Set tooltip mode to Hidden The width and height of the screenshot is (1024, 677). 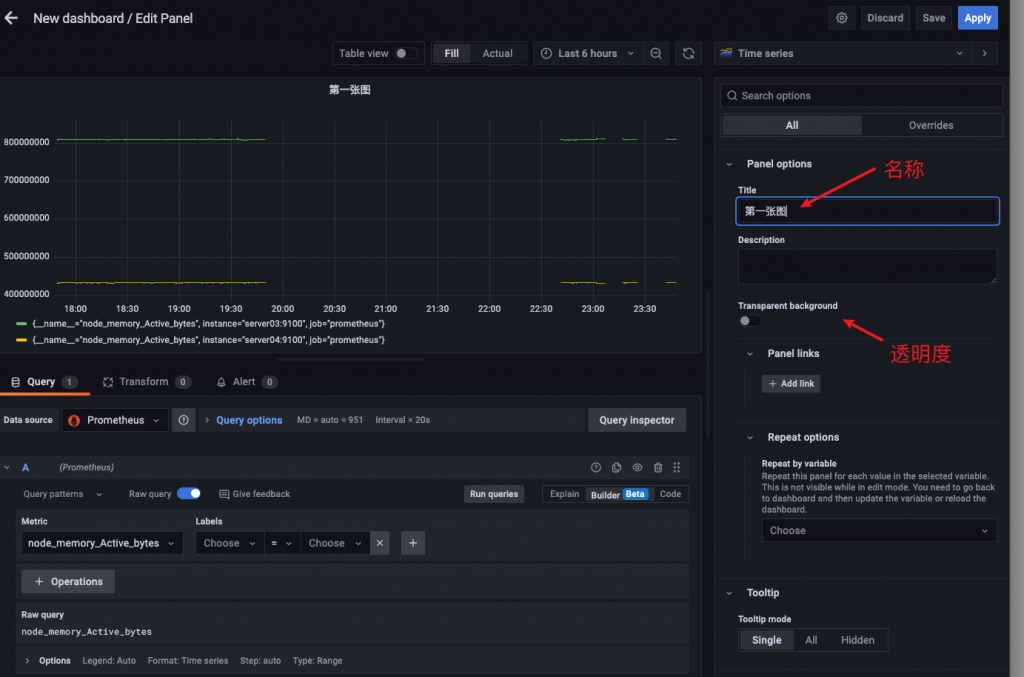coord(857,640)
